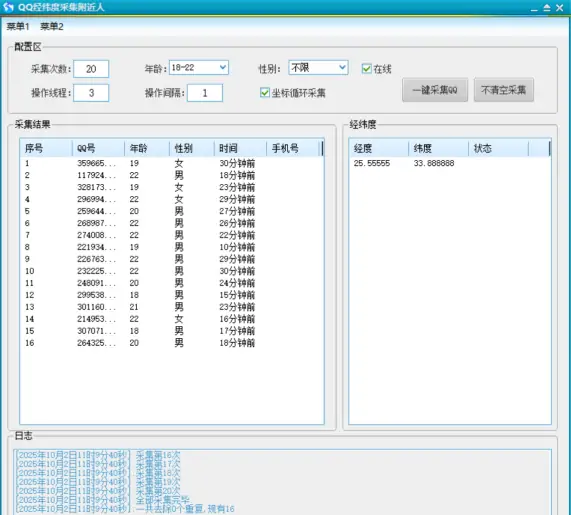The height and width of the screenshot is (515, 571).
Task: Click log entry 全部采集完毕
Action: tap(162, 500)
